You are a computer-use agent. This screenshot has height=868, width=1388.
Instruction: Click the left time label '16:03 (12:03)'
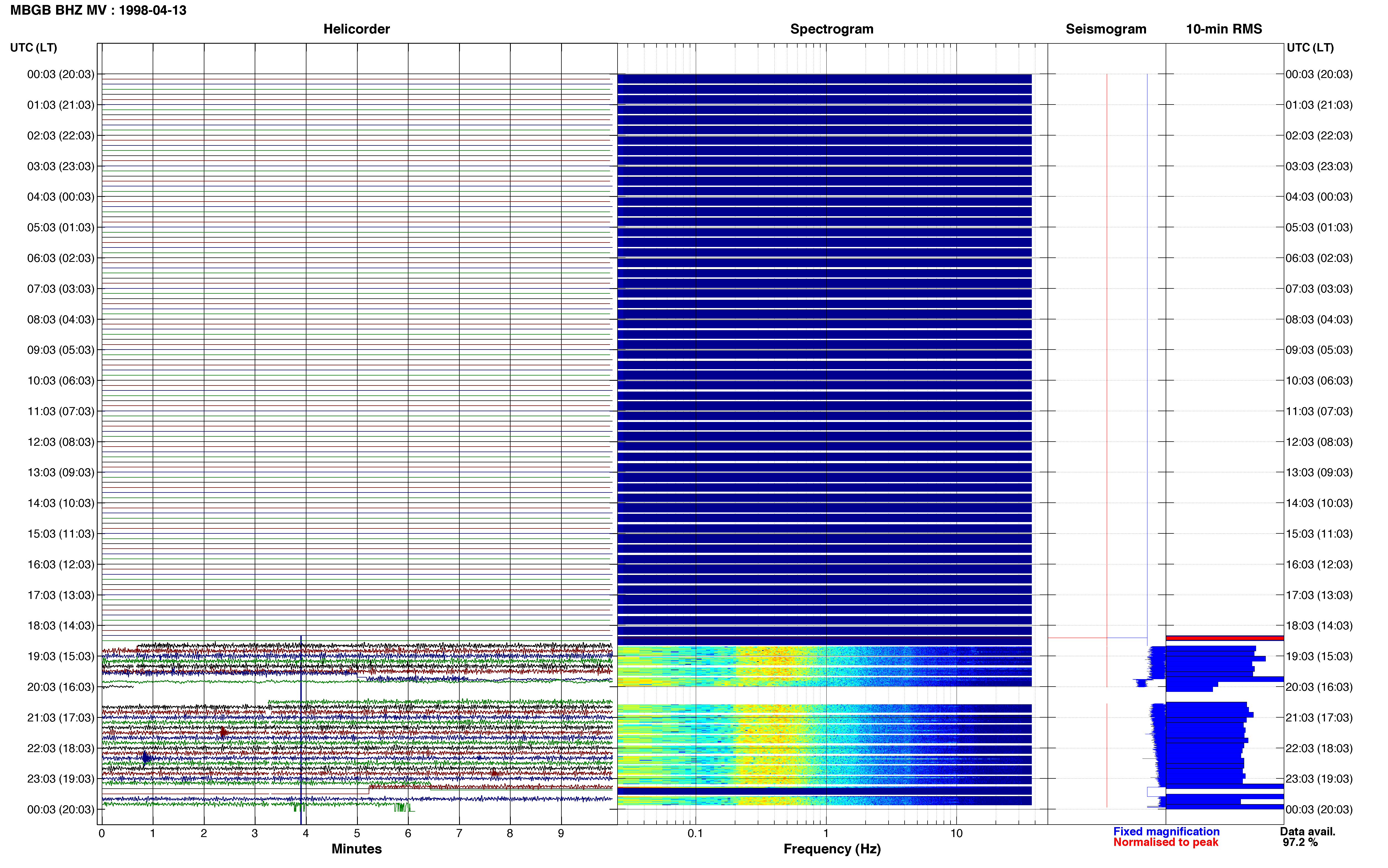61,564
